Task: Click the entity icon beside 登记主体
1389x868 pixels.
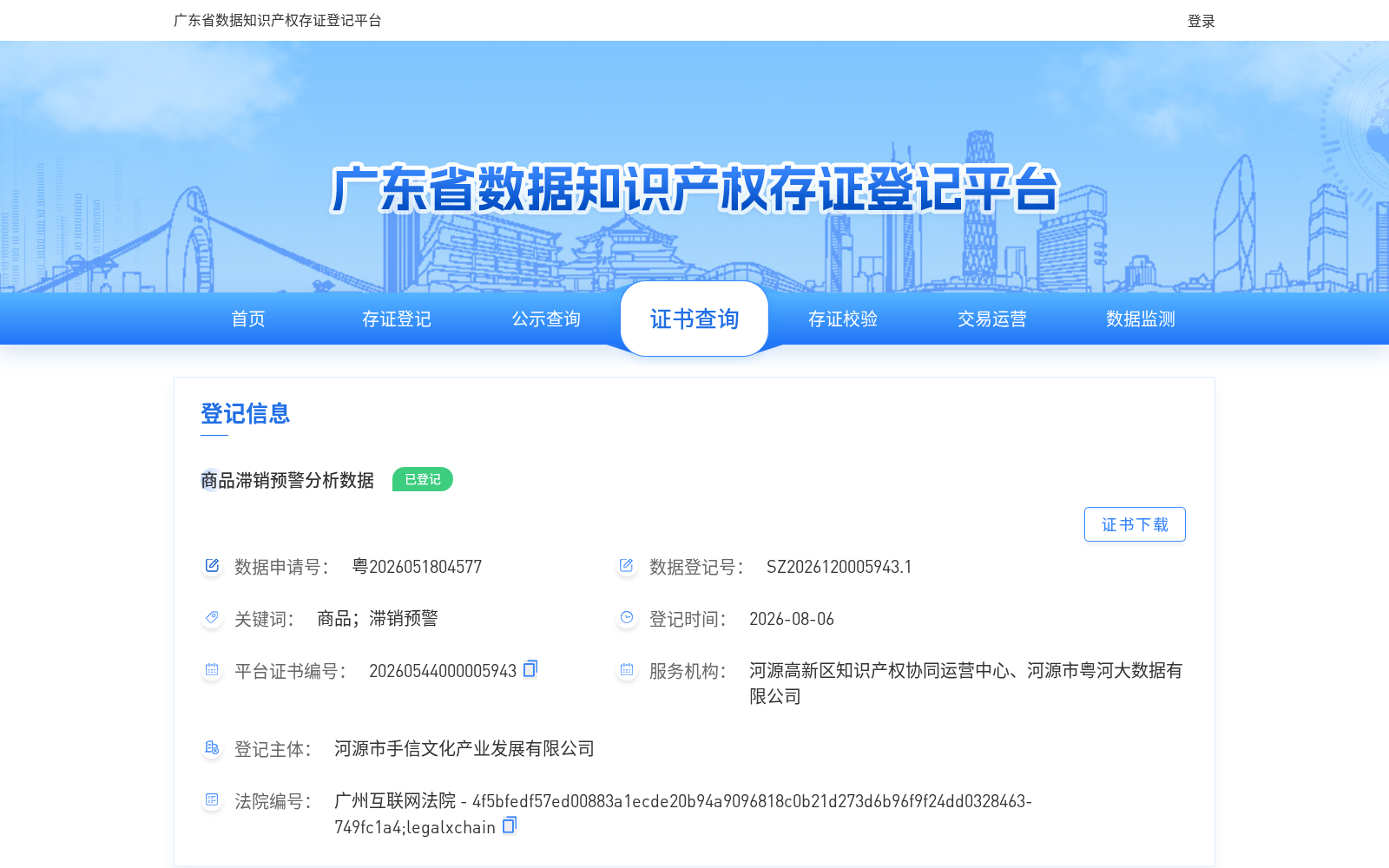Action: click(212, 748)
